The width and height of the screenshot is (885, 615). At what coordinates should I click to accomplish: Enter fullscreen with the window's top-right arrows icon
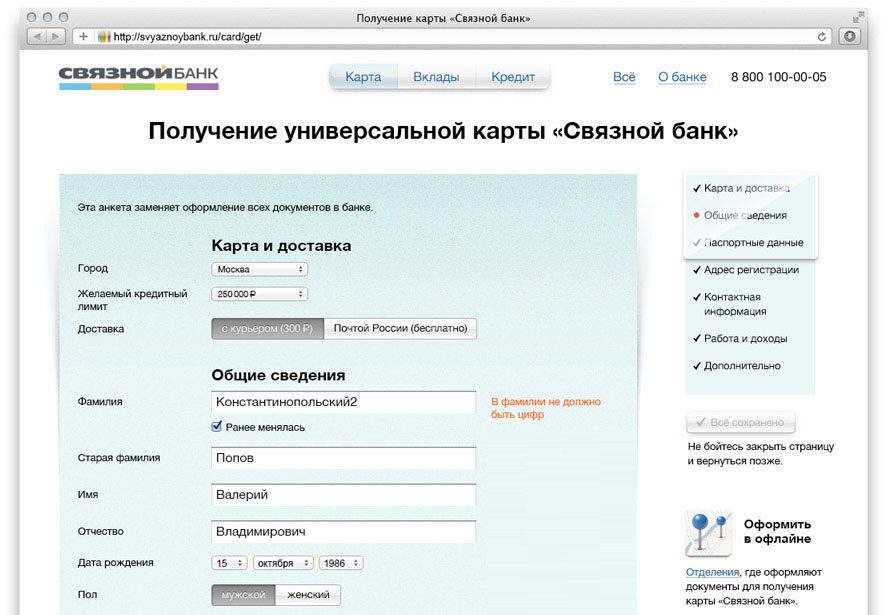[858, 17]
